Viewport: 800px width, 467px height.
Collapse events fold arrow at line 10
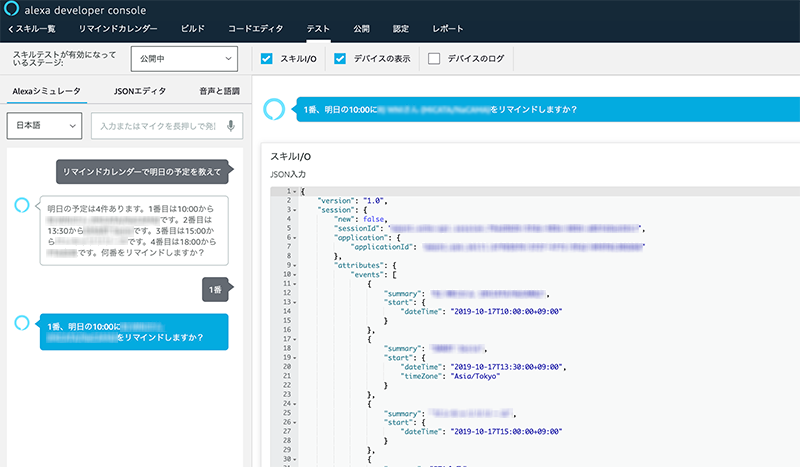295,275
